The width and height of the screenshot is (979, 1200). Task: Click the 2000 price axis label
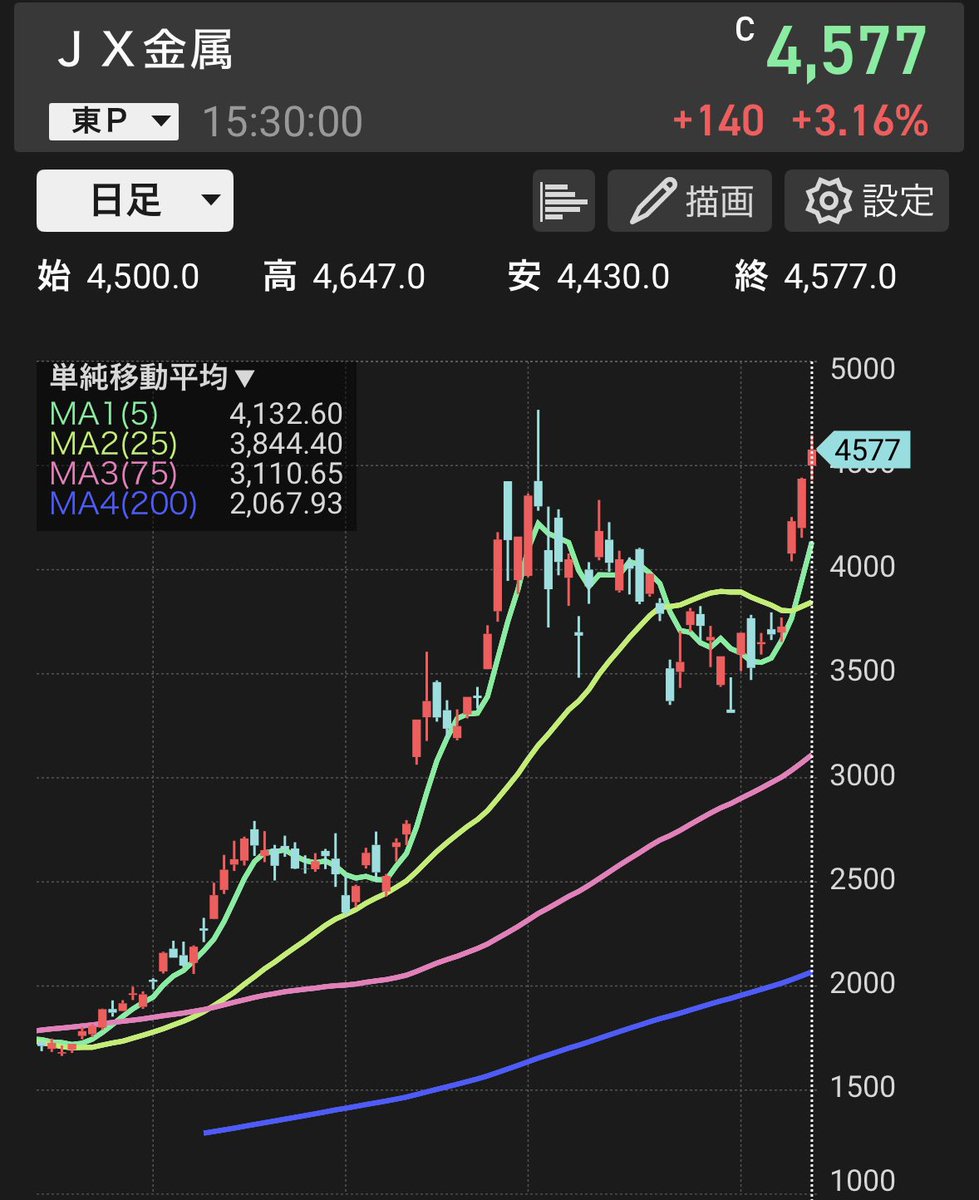coord(863,983)
